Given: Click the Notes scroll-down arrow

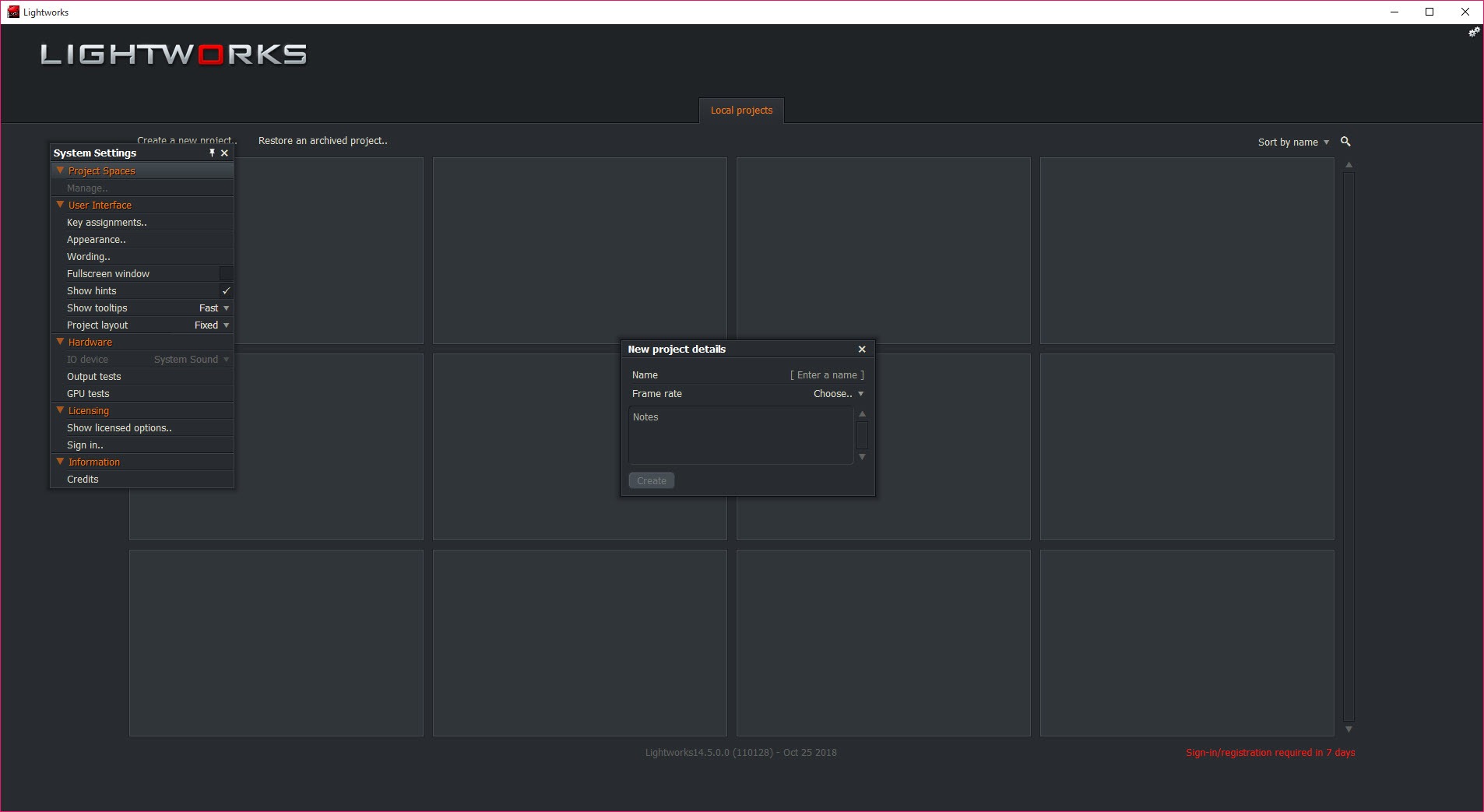Looking at the screenshot, I should [862, 457].
